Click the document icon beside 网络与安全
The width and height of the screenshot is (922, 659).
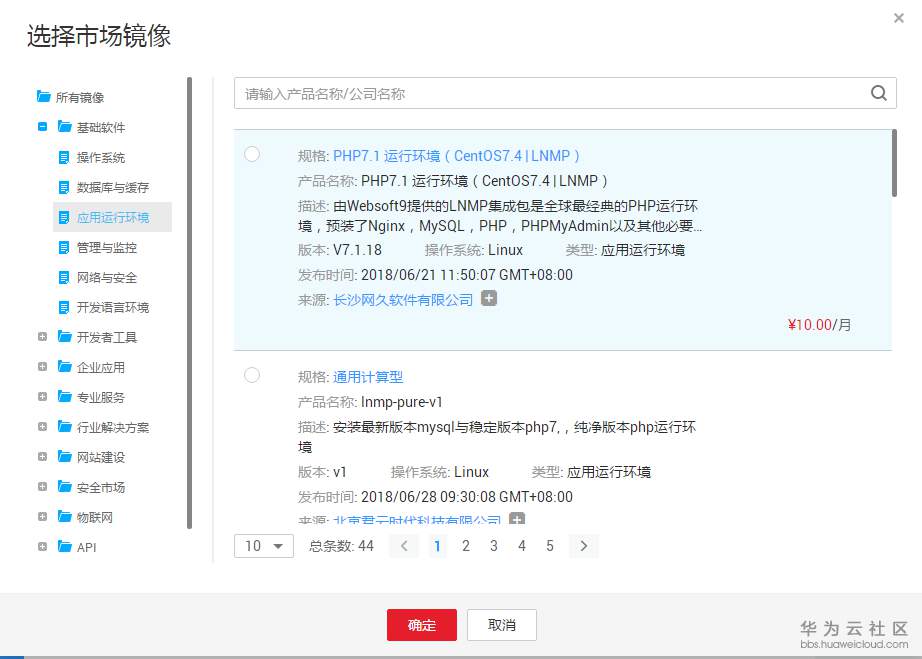[x=62, y=277]
